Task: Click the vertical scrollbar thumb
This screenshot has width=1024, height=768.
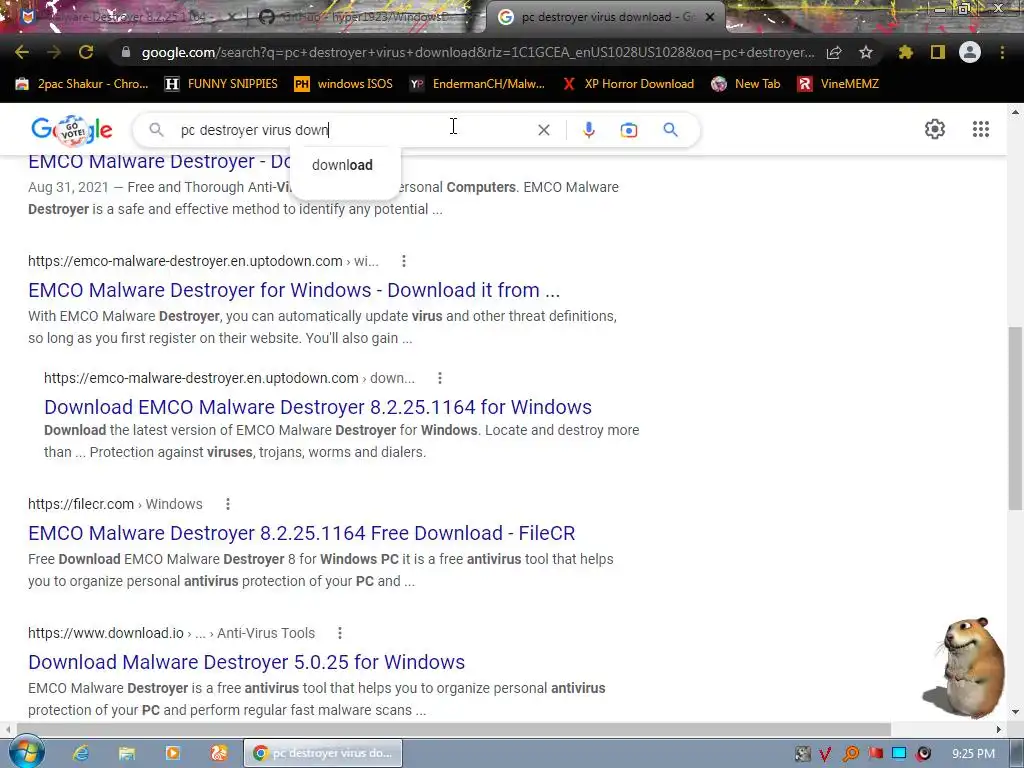Action: click(1015, 418)
